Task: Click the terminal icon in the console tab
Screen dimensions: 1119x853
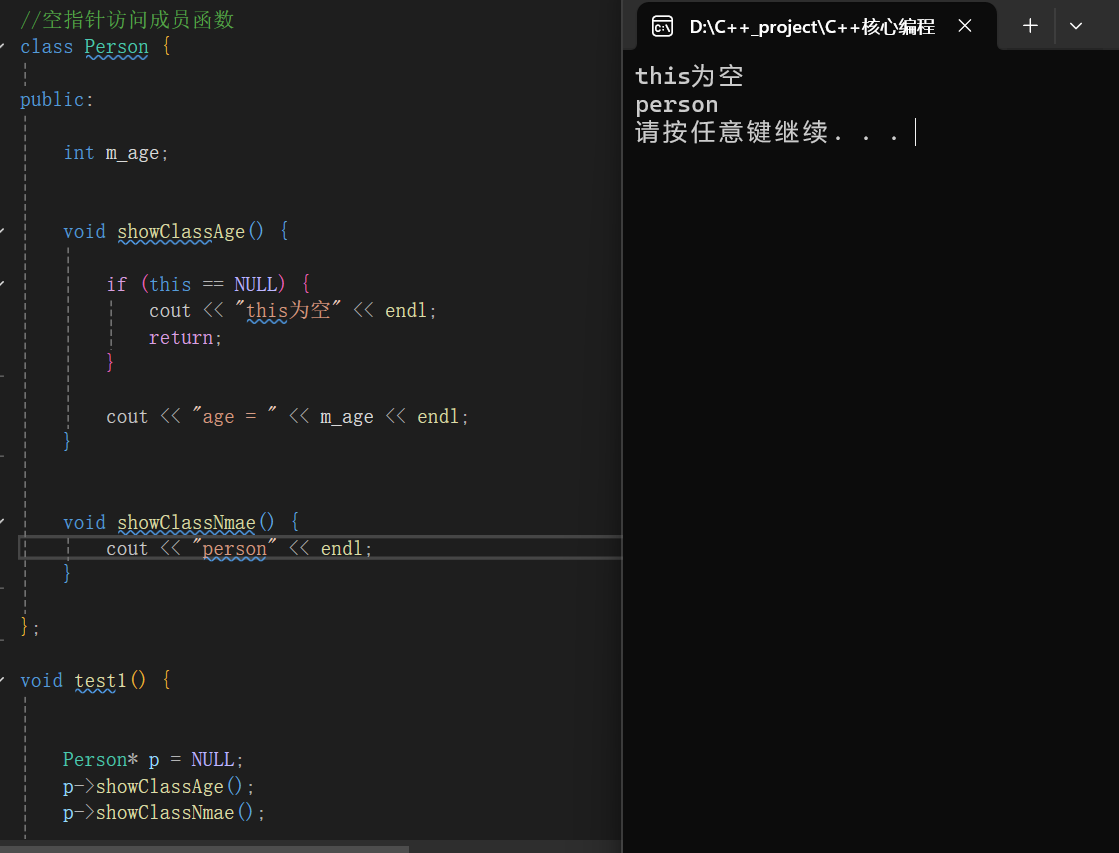Action: pyautogui.click(x=662, y=27)
